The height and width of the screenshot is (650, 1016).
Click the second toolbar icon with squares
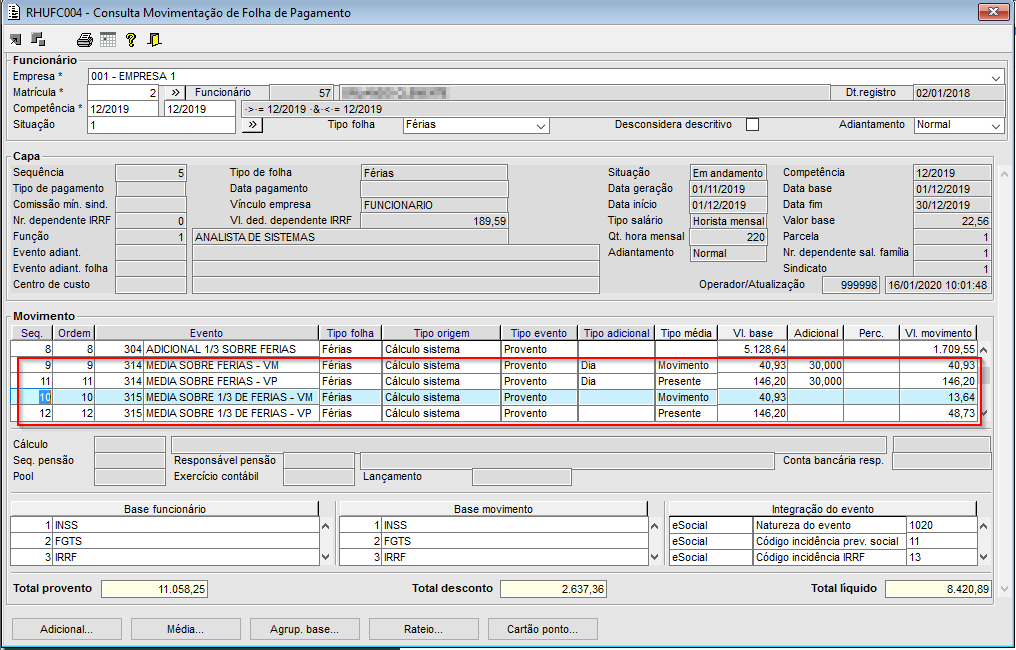[x=38, y=40]
